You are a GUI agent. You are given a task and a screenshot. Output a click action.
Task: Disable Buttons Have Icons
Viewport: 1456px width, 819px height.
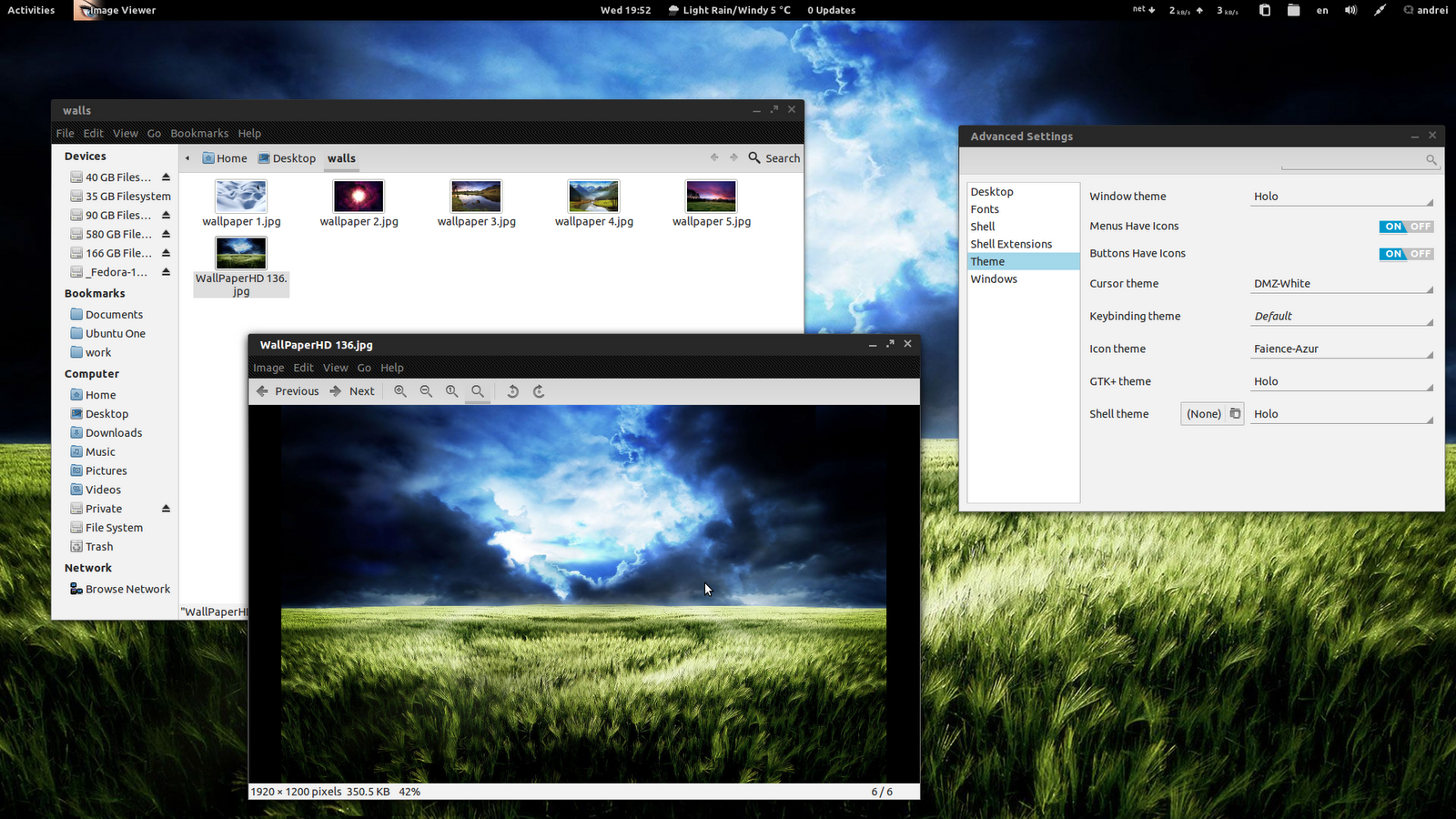click(x=1420, y=254)
